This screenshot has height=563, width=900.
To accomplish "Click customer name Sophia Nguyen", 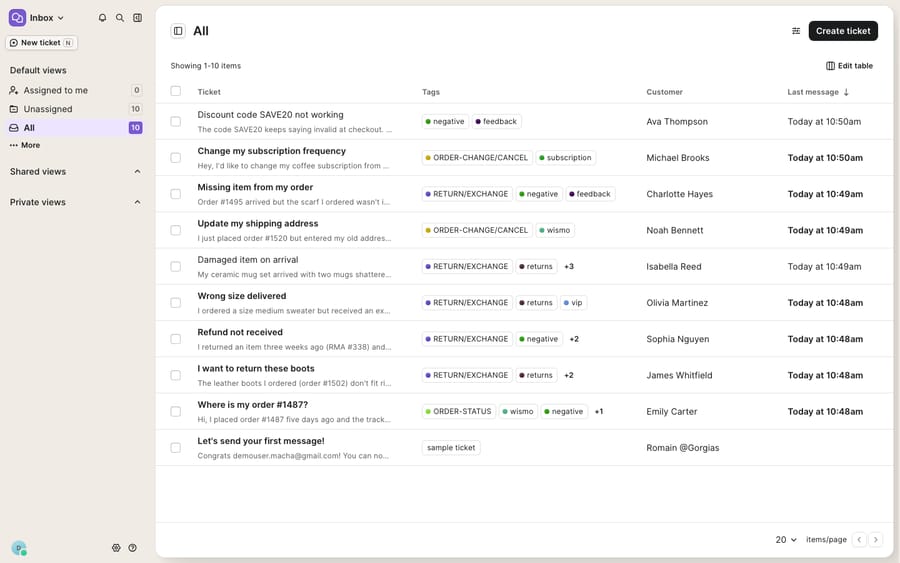I will click(678, 339).
